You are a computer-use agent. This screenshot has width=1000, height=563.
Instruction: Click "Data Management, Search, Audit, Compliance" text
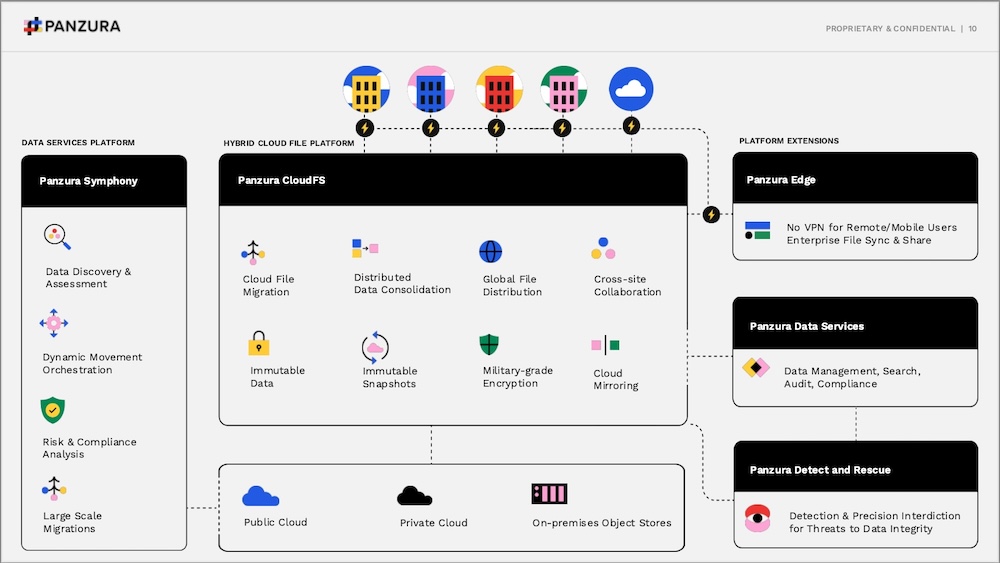(x=852, y=377)
